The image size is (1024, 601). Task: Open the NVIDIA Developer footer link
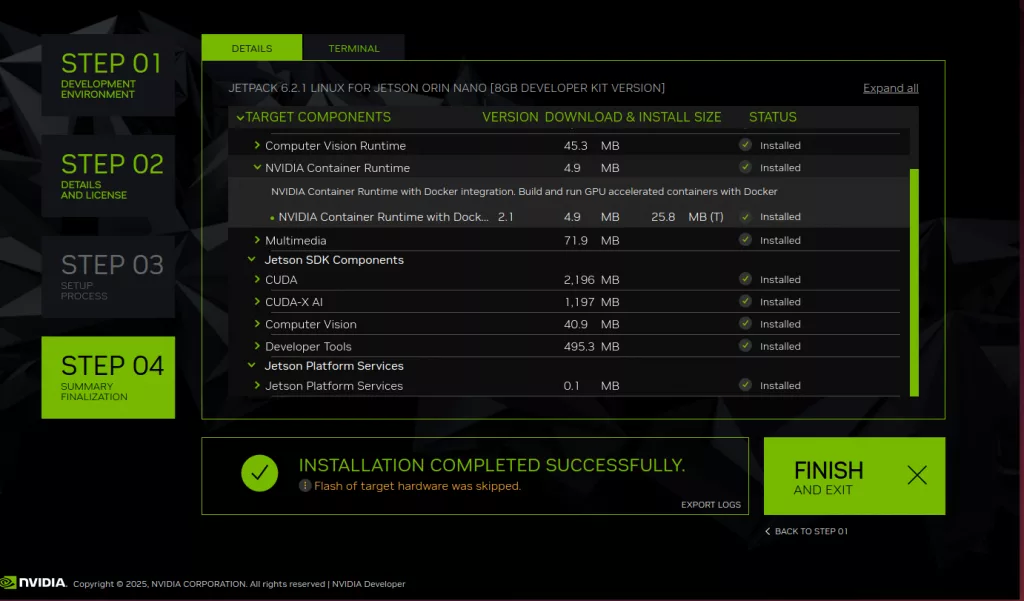(368, 584)
